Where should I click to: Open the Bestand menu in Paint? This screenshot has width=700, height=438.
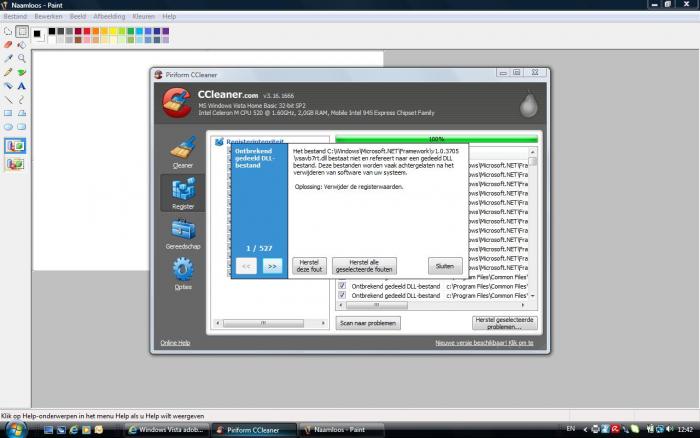tap(15, 17)
